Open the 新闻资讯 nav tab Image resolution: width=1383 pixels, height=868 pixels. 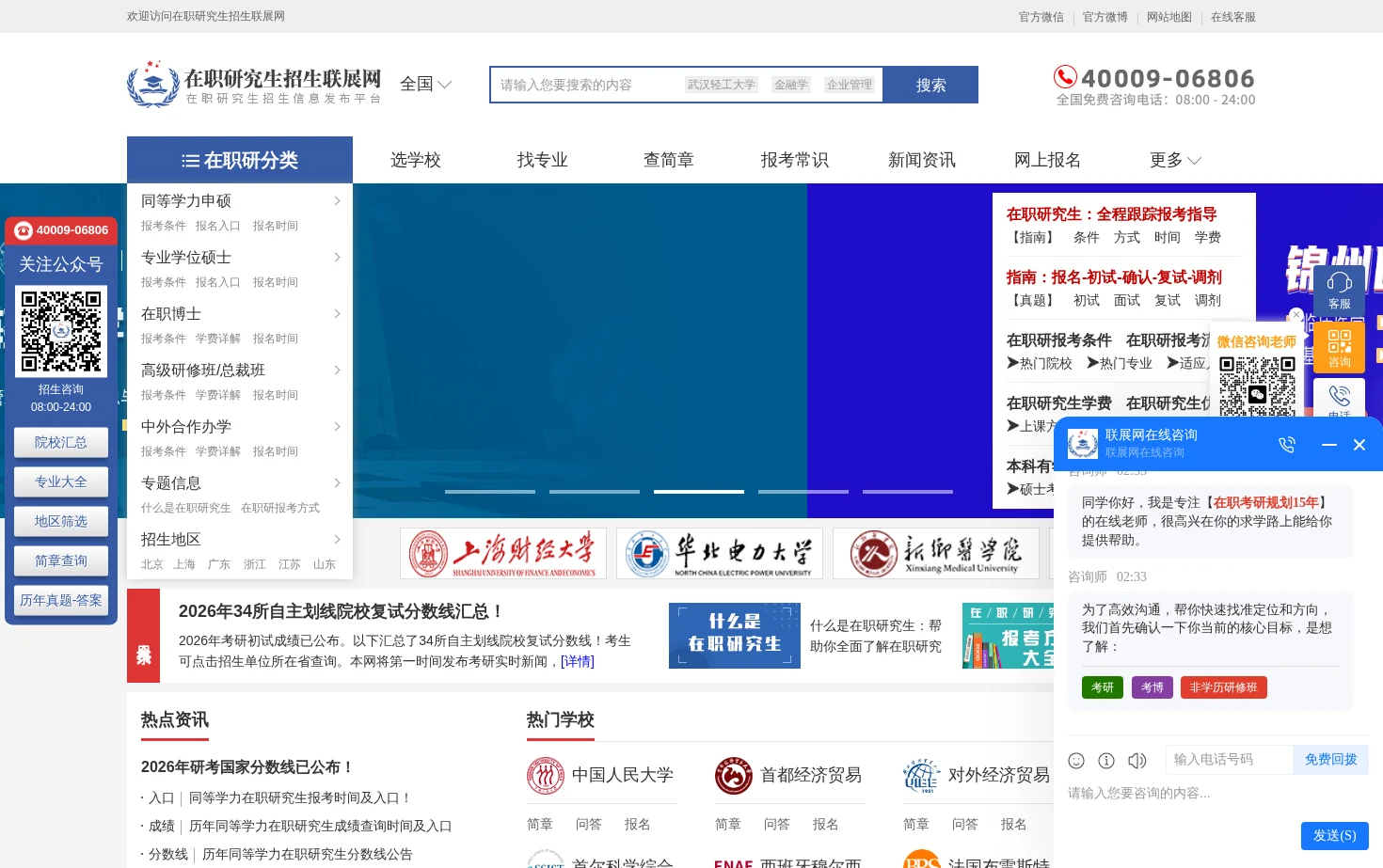tap(922, 160)
